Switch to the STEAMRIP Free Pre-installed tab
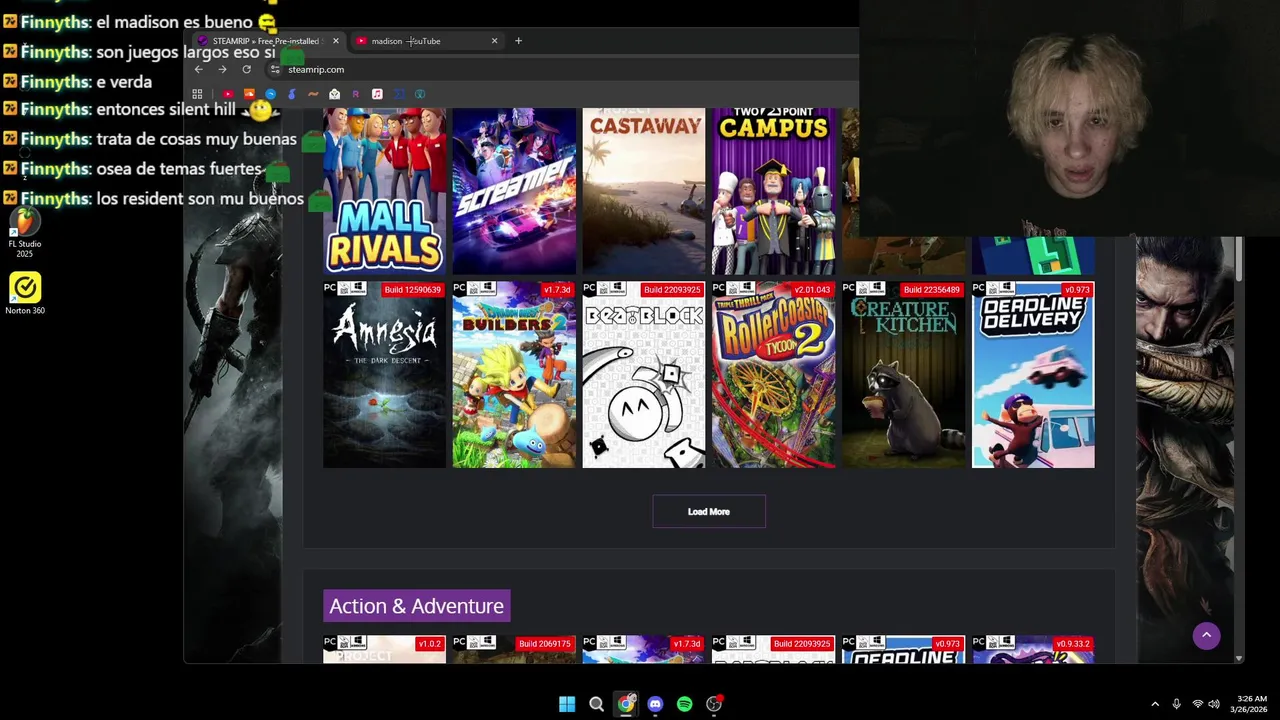 click(x=268, y=41)
